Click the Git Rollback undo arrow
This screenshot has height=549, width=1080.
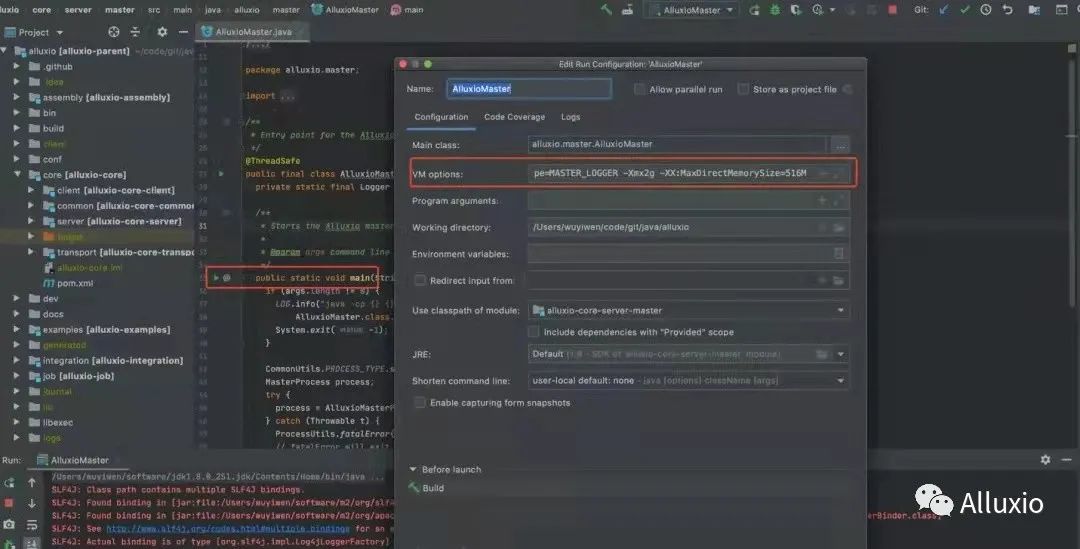tap(1008, 10)
